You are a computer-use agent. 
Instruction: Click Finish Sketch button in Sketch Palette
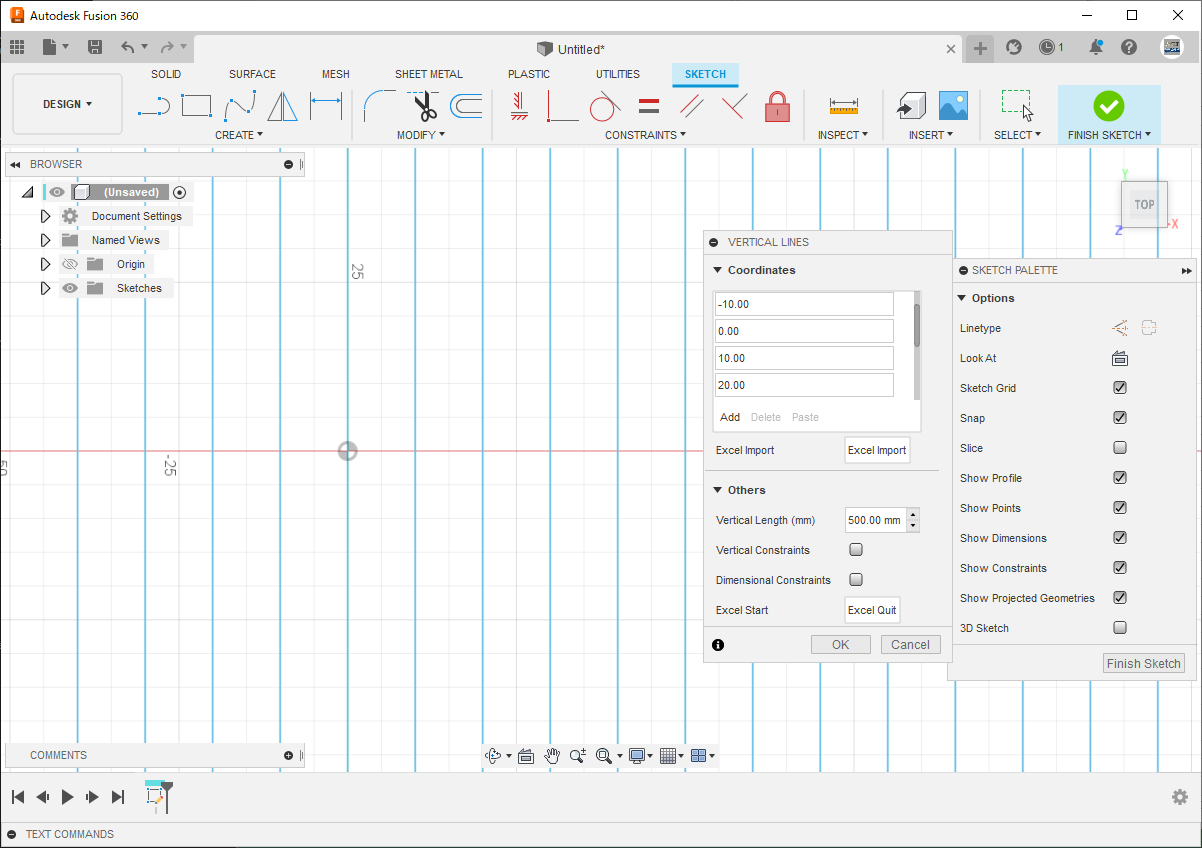click(1144, 663)
